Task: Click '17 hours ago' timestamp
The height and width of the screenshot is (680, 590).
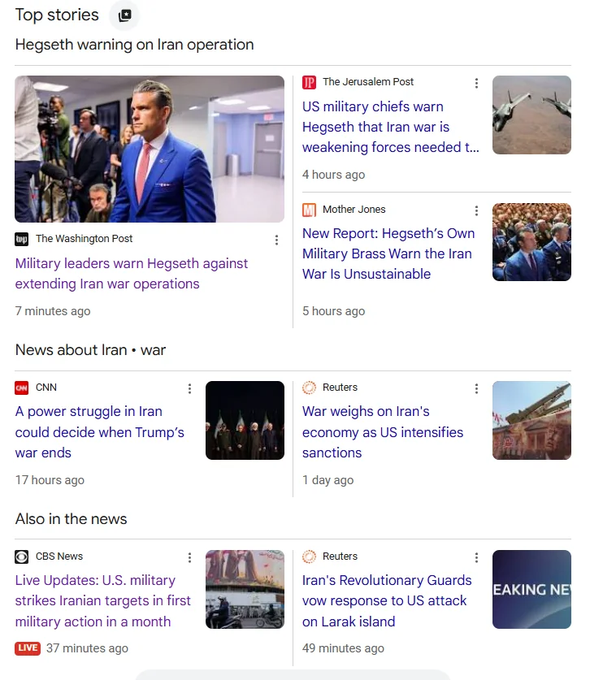Action: 49,480
